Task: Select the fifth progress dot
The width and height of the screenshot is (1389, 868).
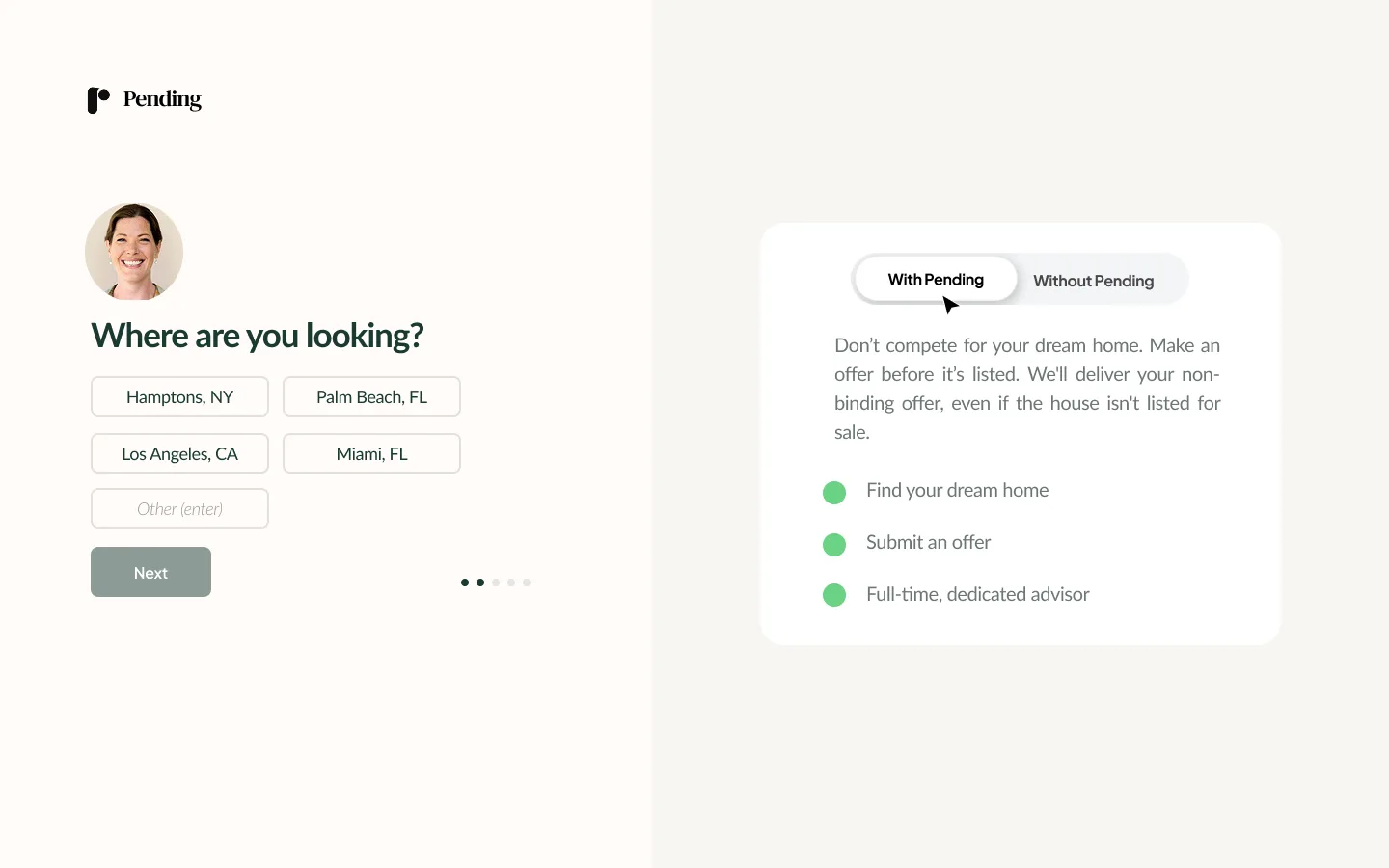Action: (x=527, y=583)
